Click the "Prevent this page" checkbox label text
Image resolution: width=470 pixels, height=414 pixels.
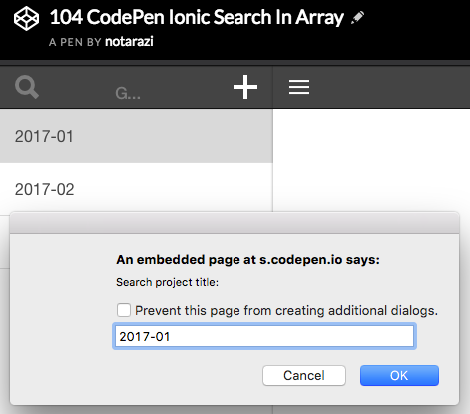286,311
